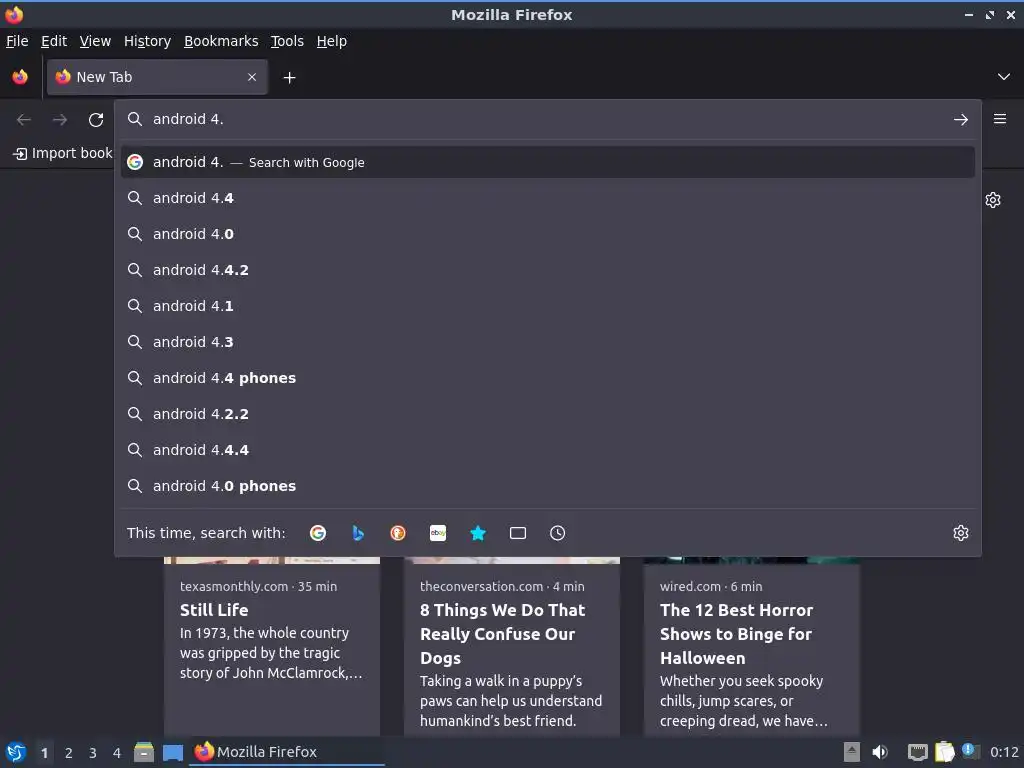Open file manager from taskbar
The image size is (1024, 768).
tap(144, 752)
